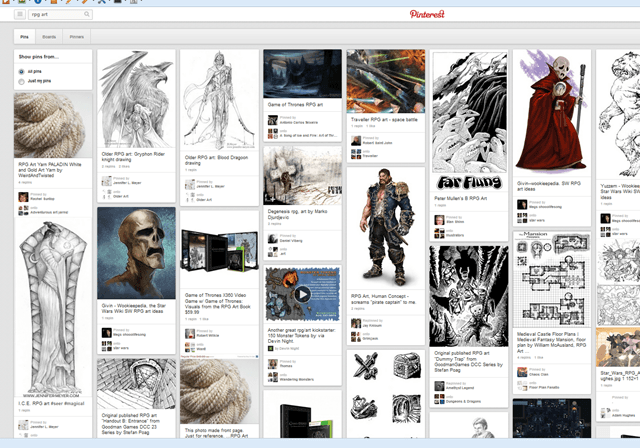
Task: Switch to the Pins tab
Action: click(x=24, y=37)
